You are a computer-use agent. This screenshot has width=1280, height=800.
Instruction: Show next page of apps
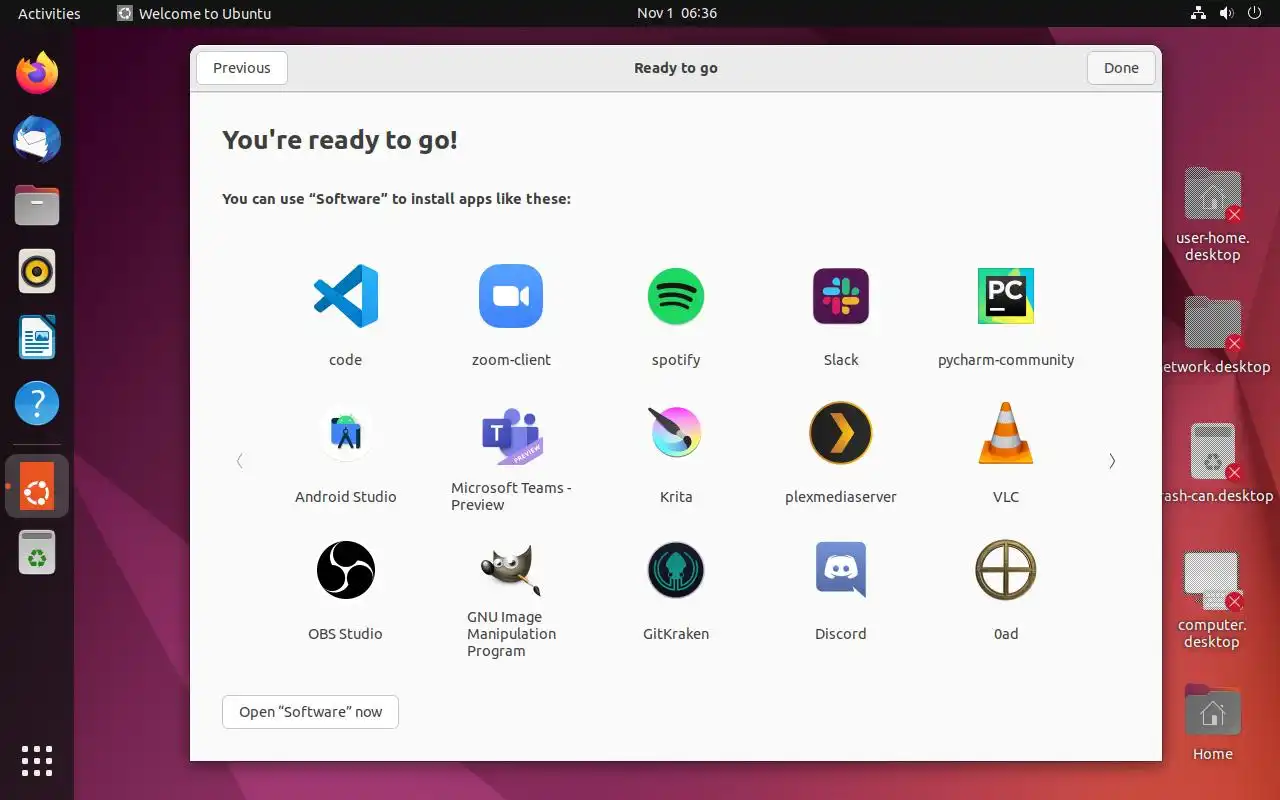point(1112,461)
